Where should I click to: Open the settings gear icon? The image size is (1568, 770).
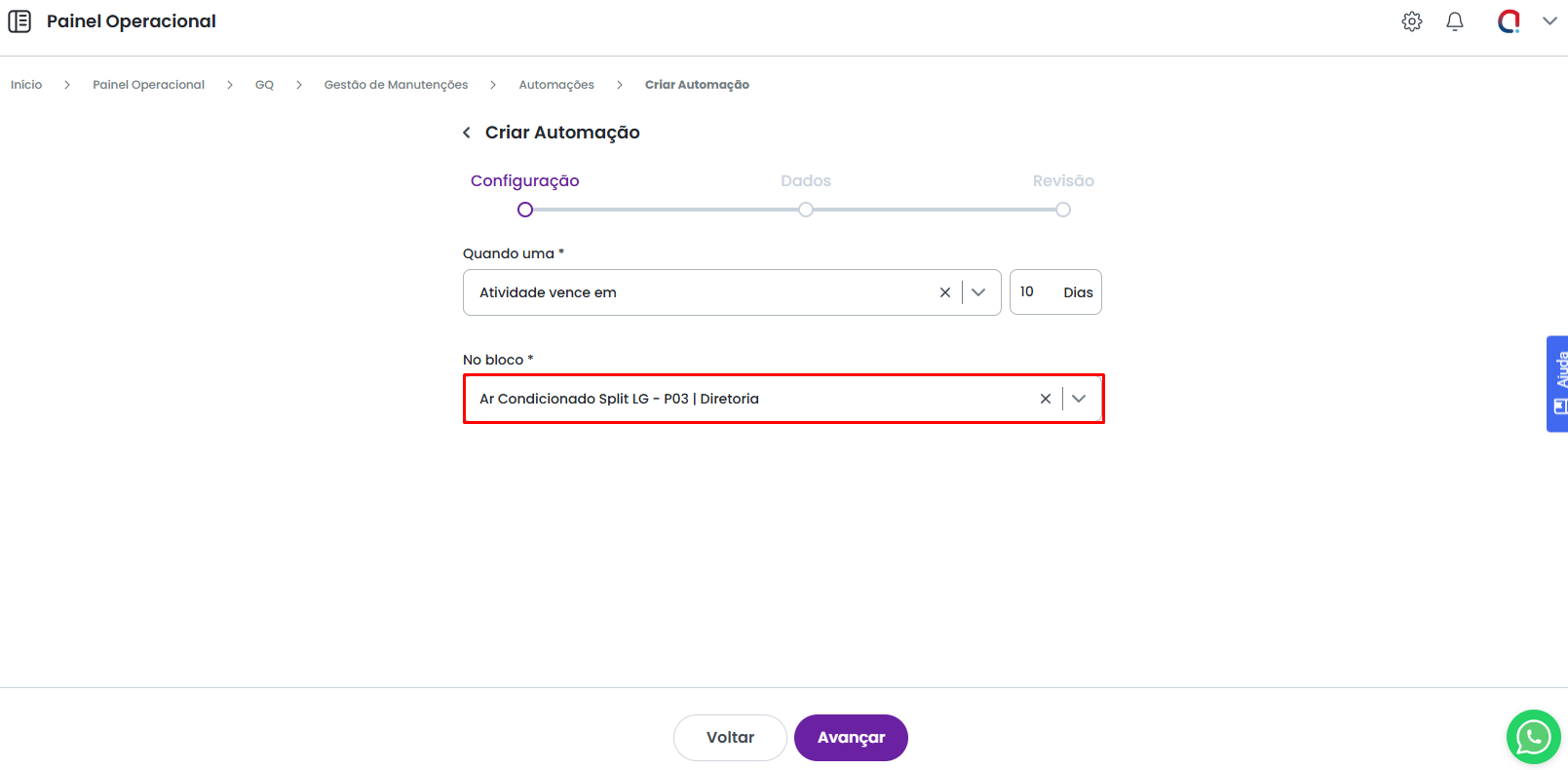coord(1411,21)
